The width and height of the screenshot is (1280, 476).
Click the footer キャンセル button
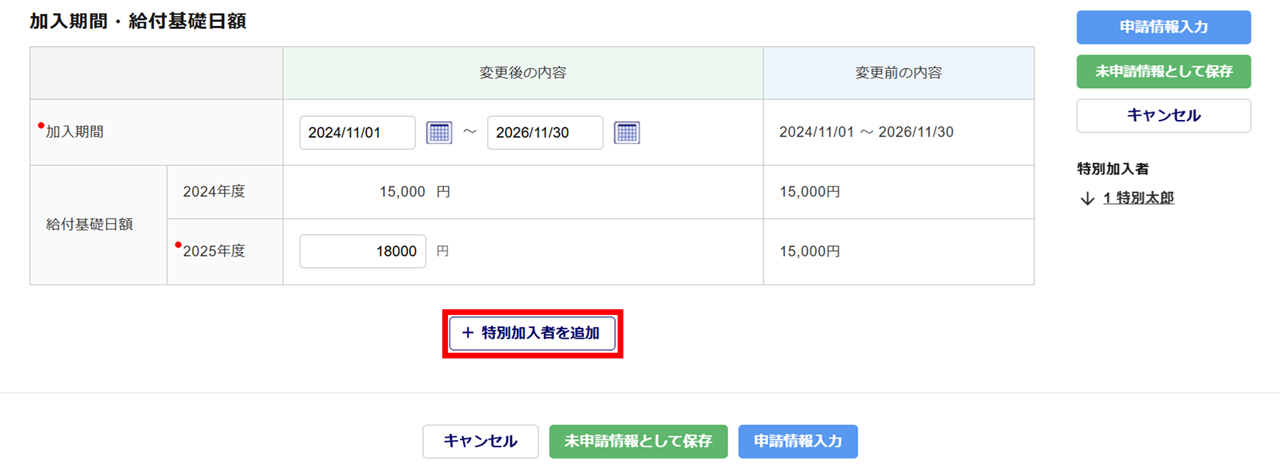tap(480, 441)
